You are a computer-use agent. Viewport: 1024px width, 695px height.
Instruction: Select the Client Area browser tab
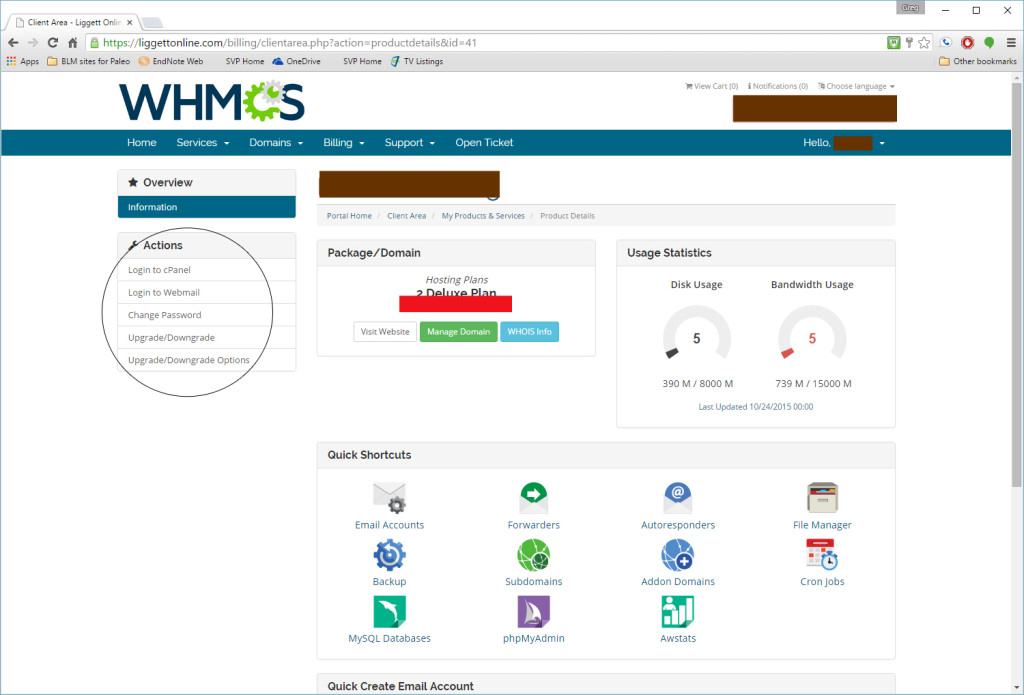click(x=74, y=22)
